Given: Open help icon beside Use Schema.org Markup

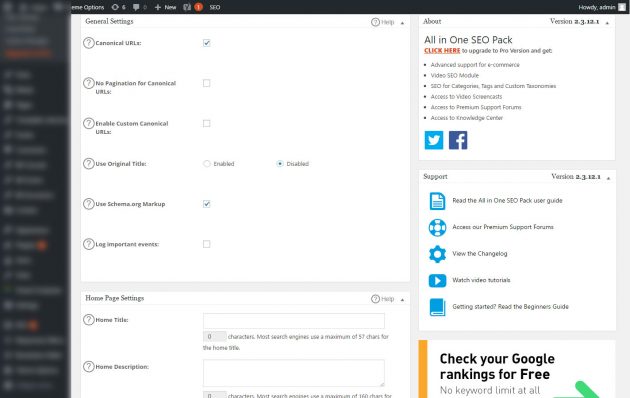Looking at the screenshot, I should pyautogui.click(x=88, y=204).
